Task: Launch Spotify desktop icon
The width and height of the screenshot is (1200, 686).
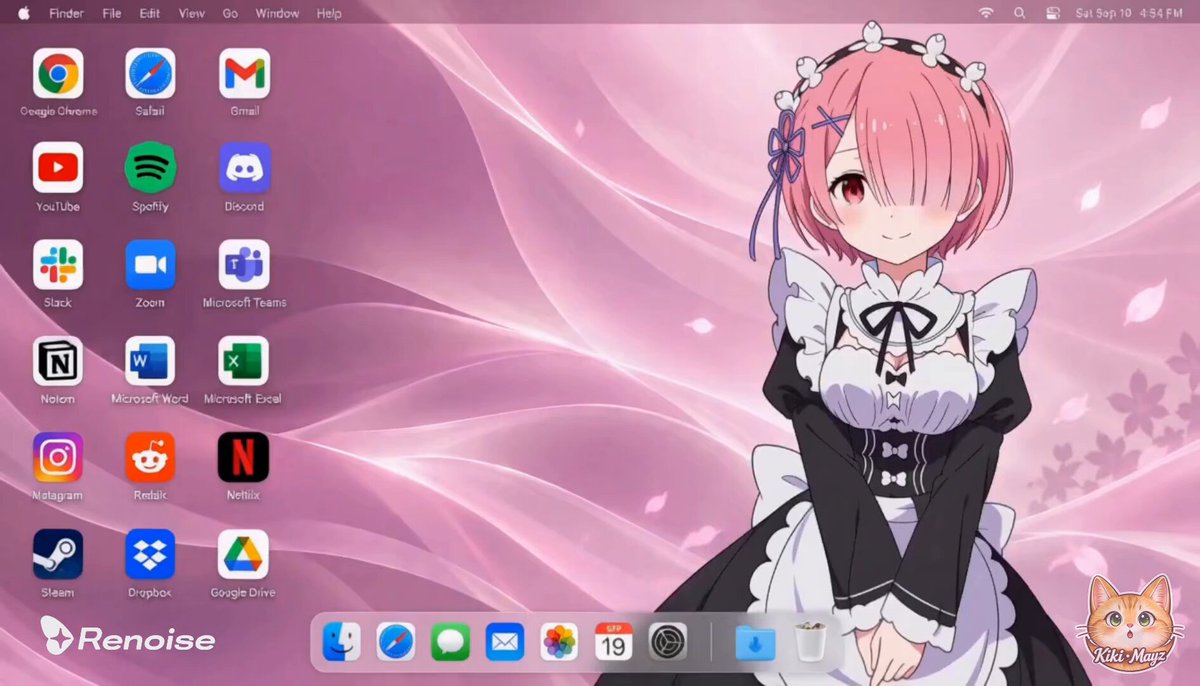Action: (x=150, y=167)
